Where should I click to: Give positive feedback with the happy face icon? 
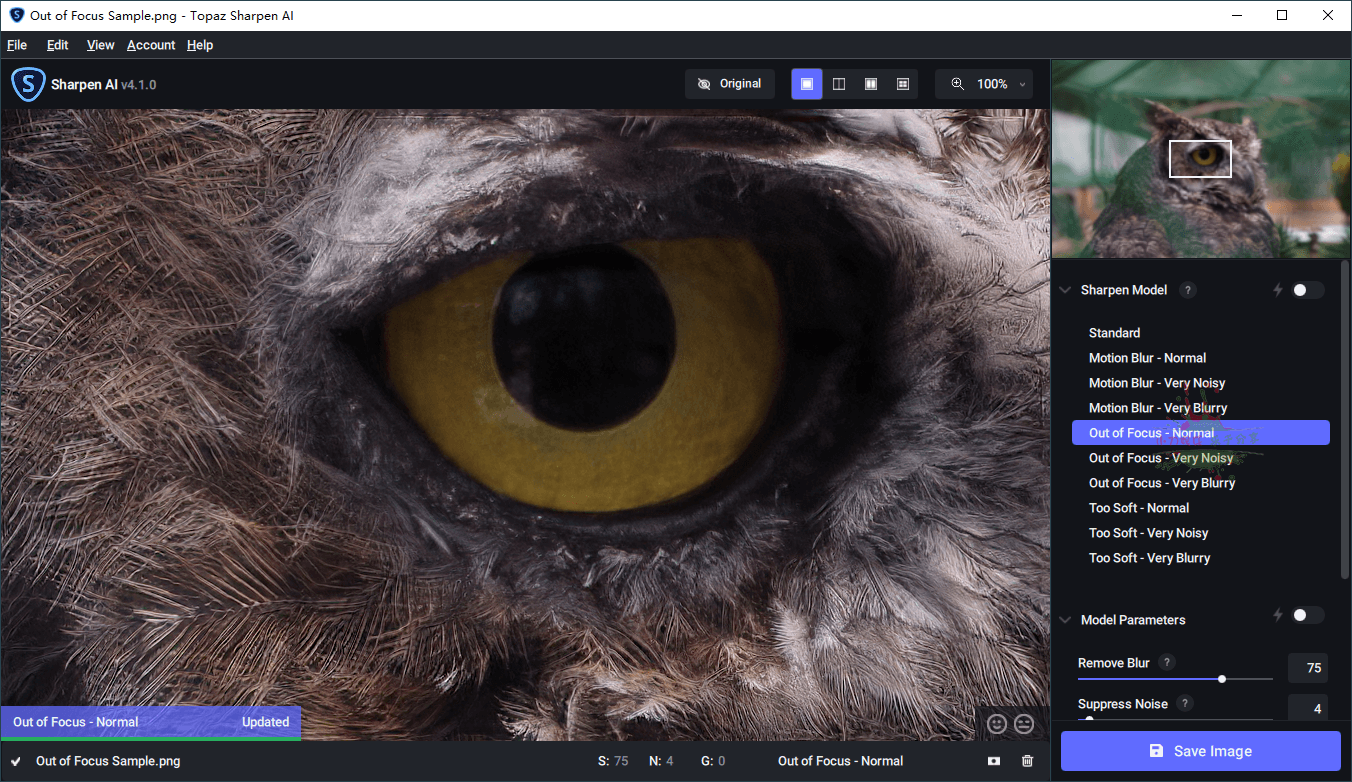pos(996,723)
